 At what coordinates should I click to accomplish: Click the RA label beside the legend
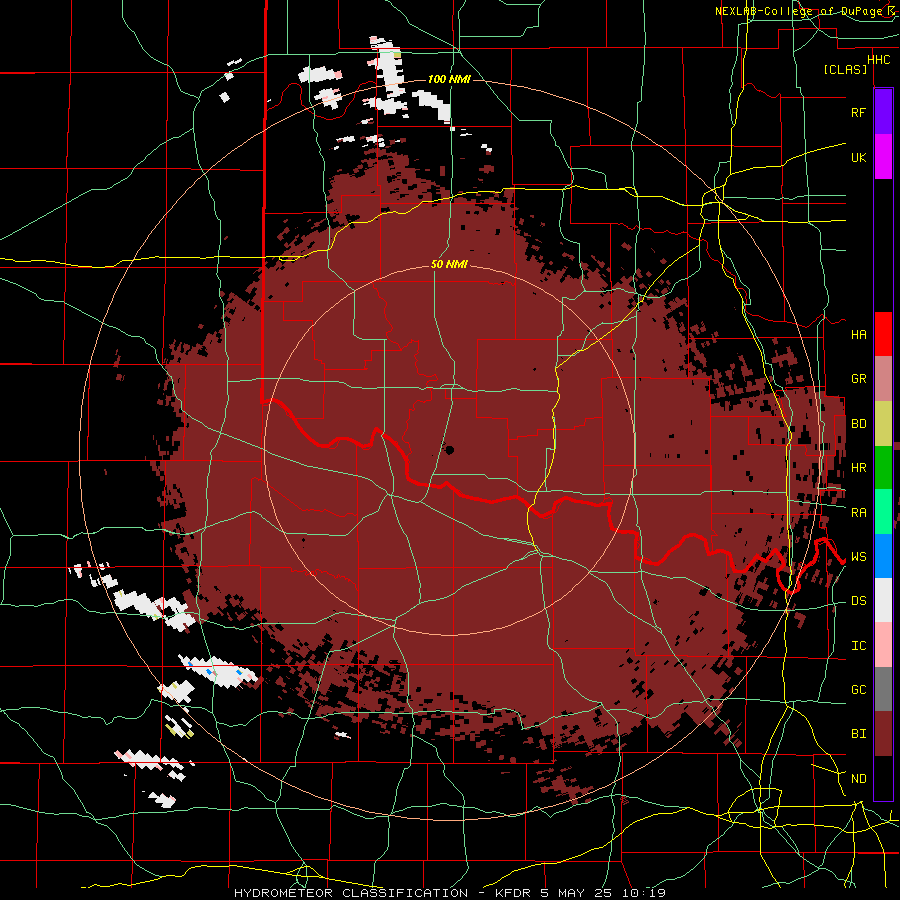[858, 512]
